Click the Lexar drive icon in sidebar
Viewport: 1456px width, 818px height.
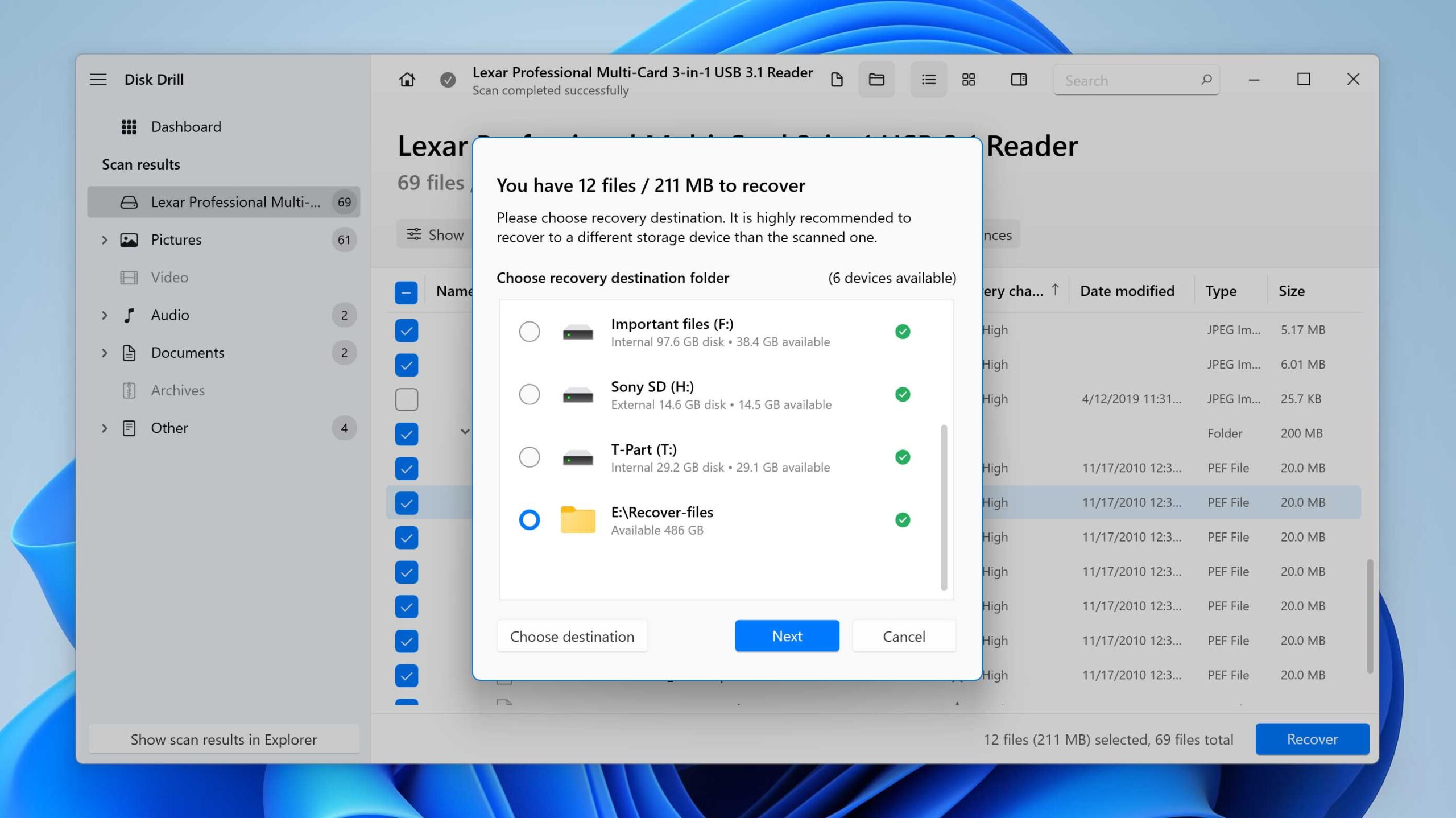click(x=129, y=202)
